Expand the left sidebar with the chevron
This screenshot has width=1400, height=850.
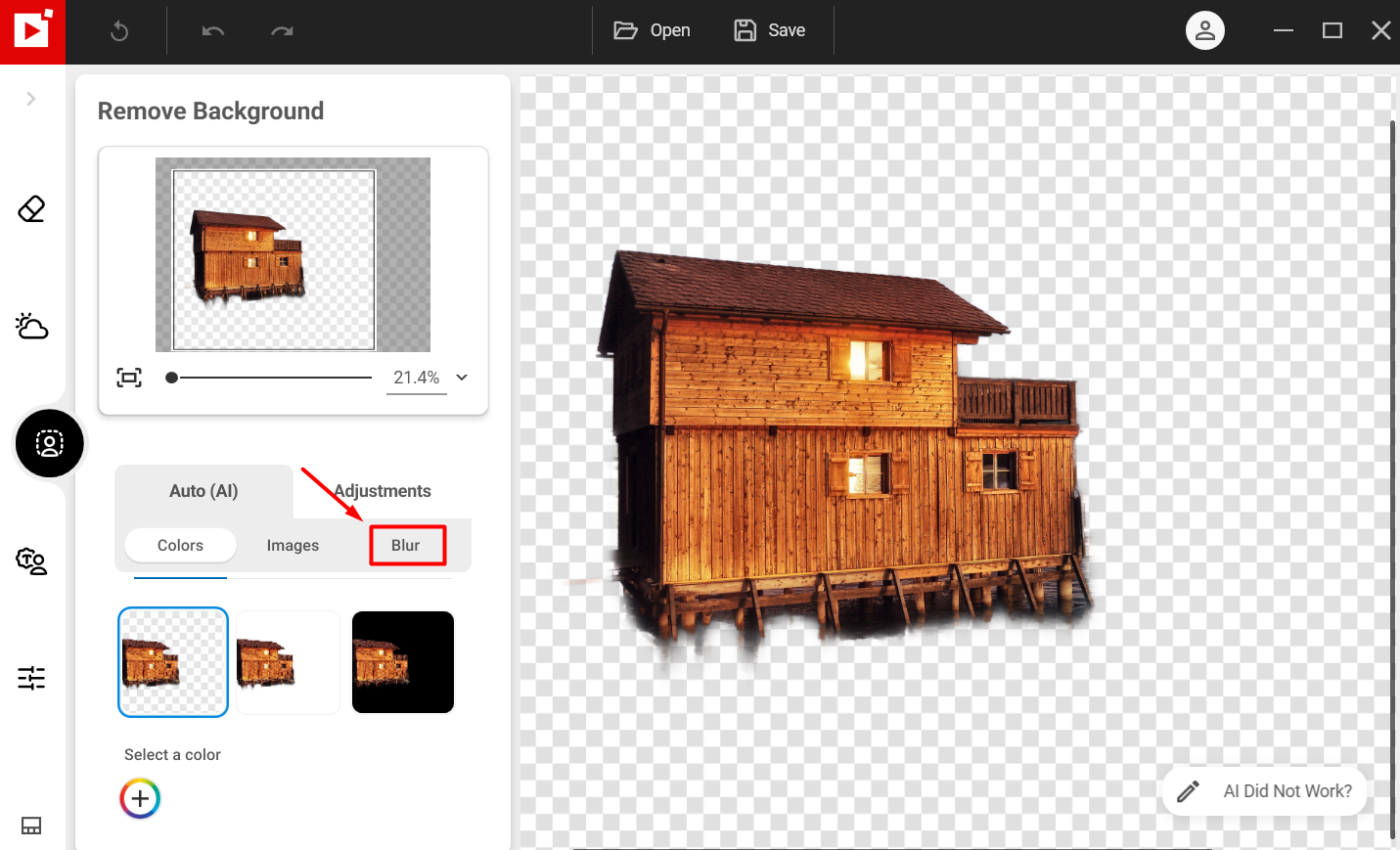pos(31,99)
